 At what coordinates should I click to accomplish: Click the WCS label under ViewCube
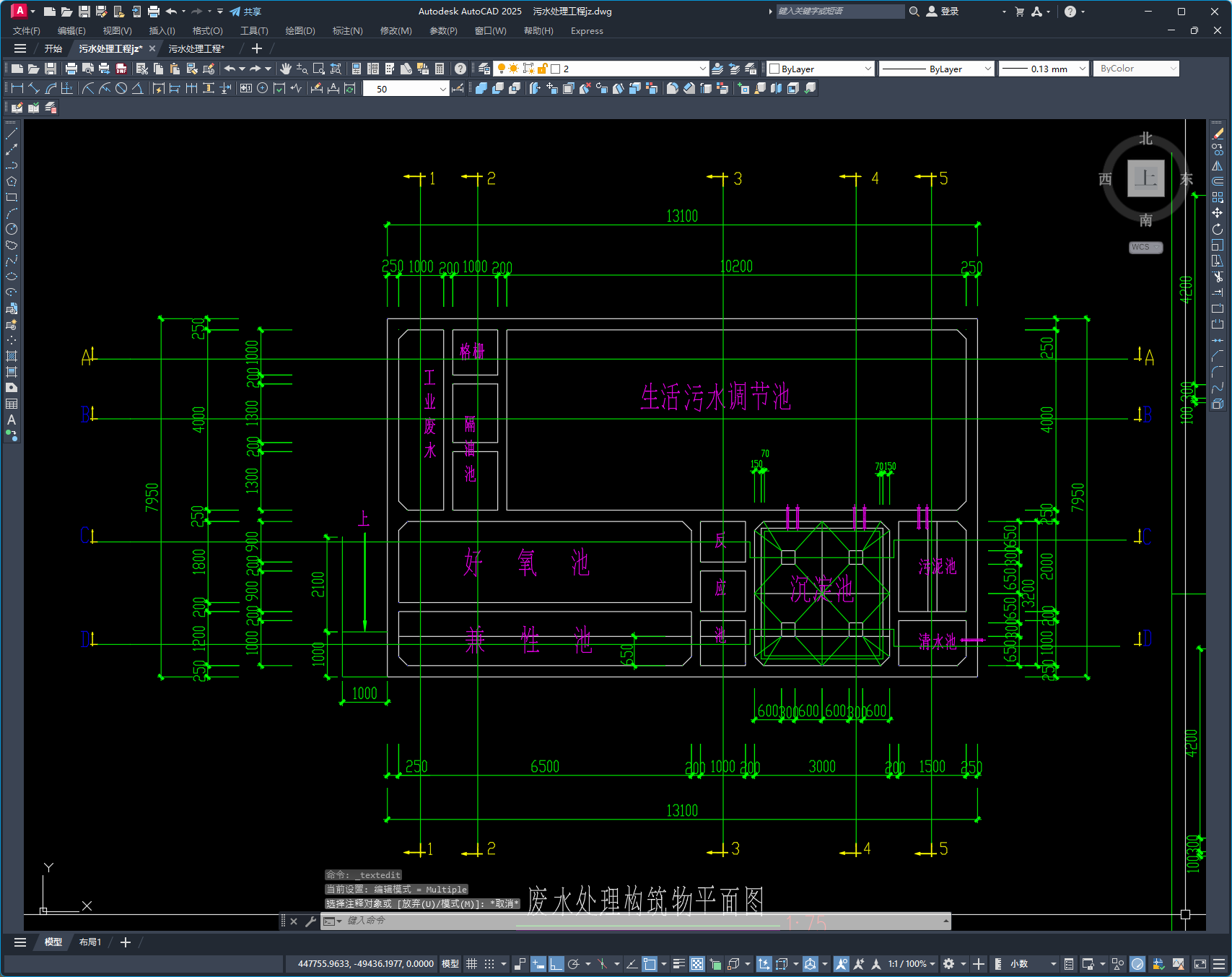pos(1145,247)
